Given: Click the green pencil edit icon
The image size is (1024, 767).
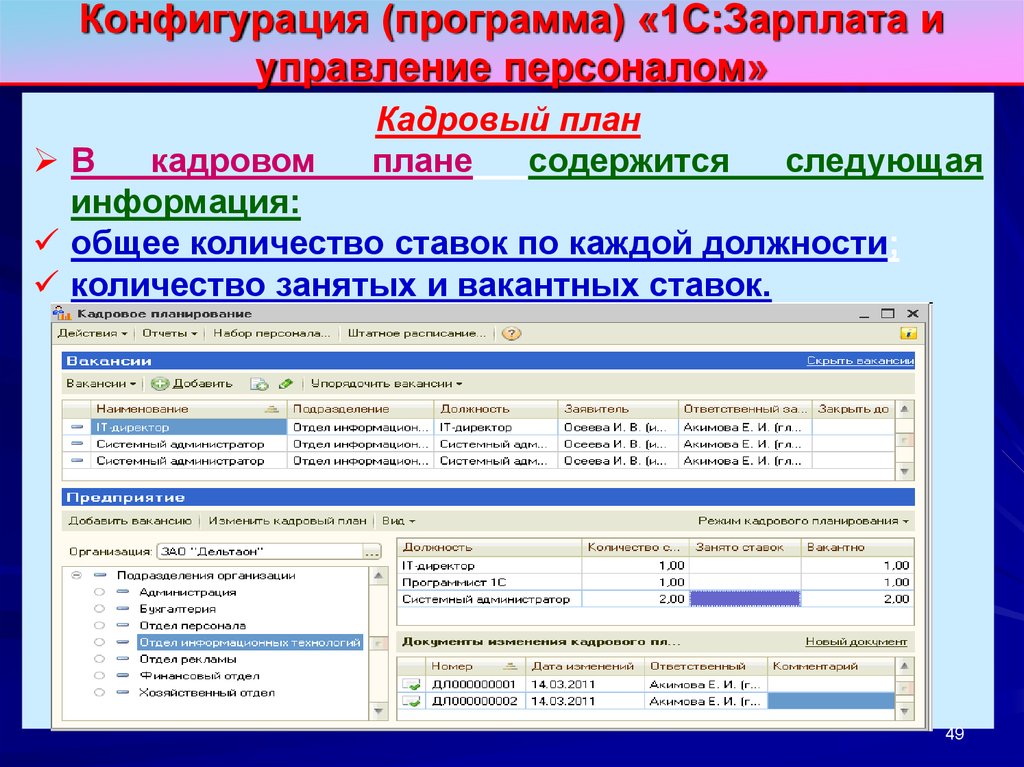Looking at the screenshot, I should 285,384.
